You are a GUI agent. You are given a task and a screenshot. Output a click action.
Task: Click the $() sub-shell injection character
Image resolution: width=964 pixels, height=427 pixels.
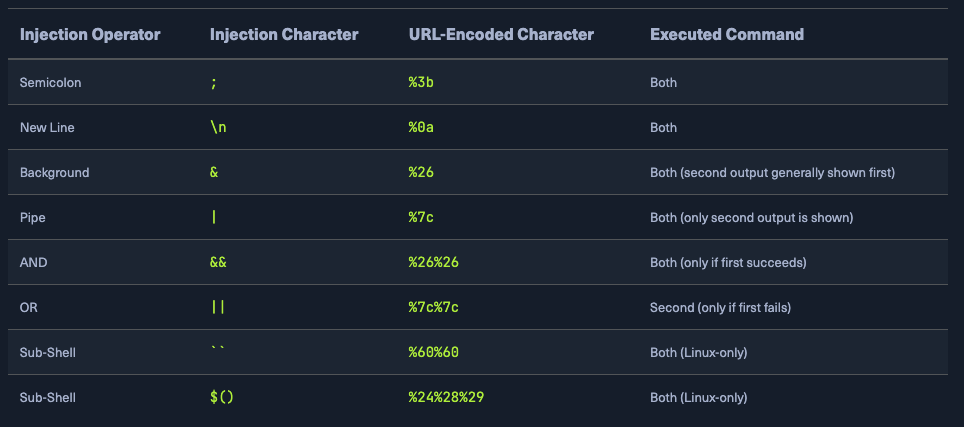(x=221, y=397)
